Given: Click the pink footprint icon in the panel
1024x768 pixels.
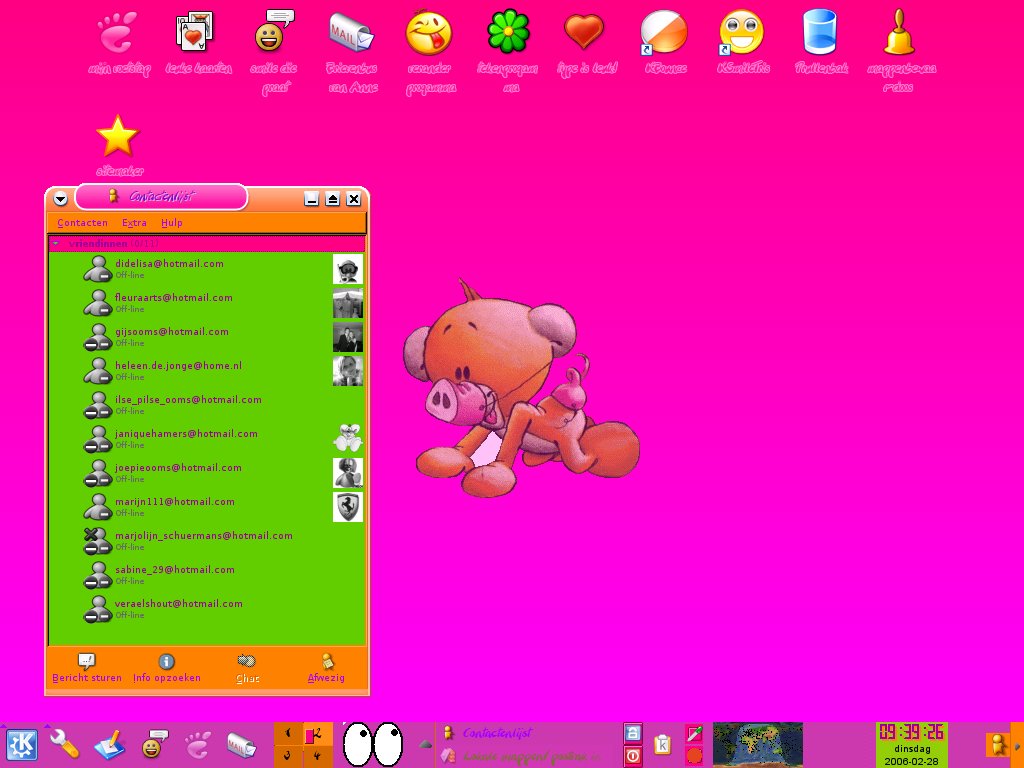Looking at the screenshot, I should click(x=197, y=745).
